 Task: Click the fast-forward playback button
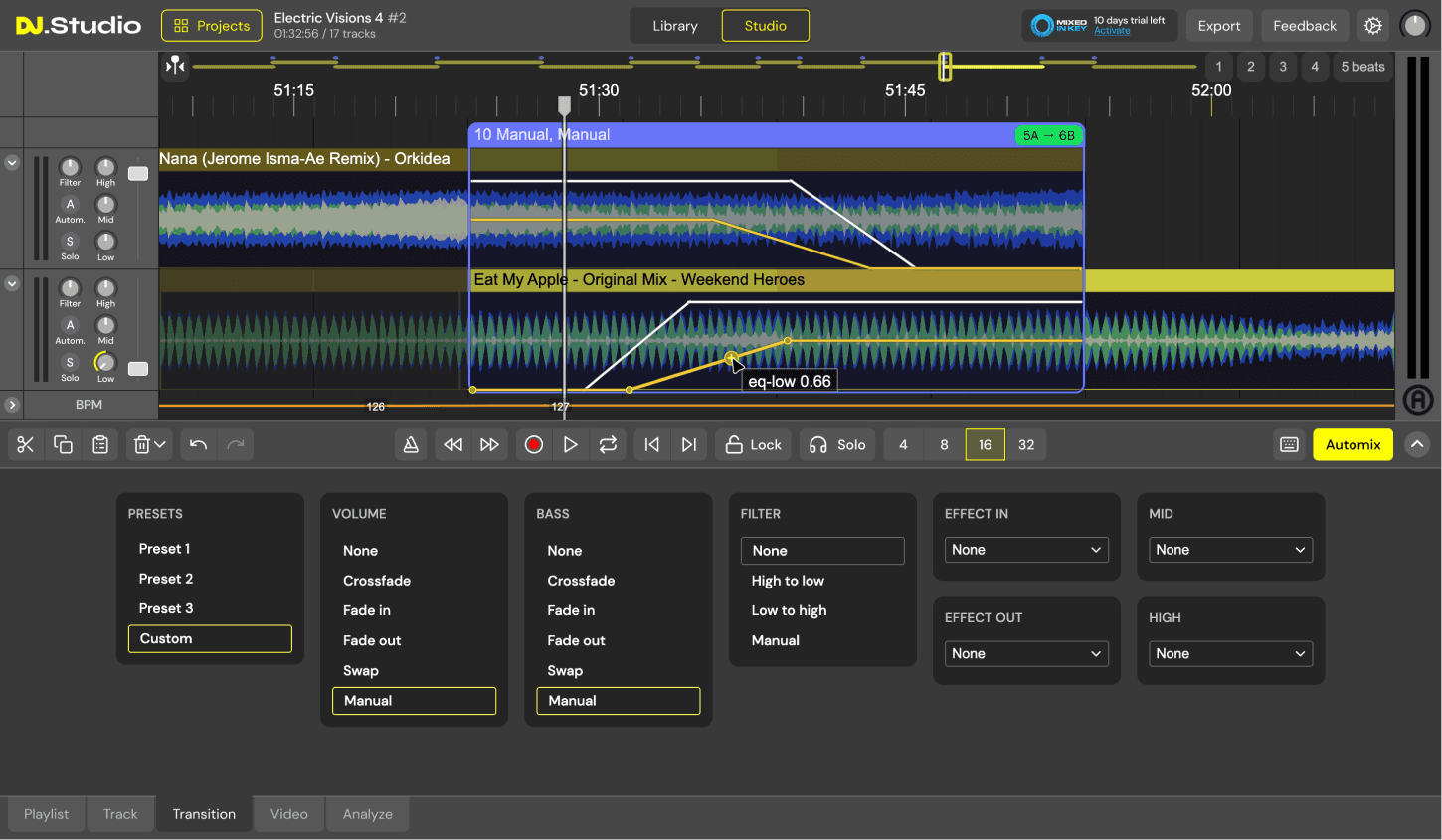489,445
